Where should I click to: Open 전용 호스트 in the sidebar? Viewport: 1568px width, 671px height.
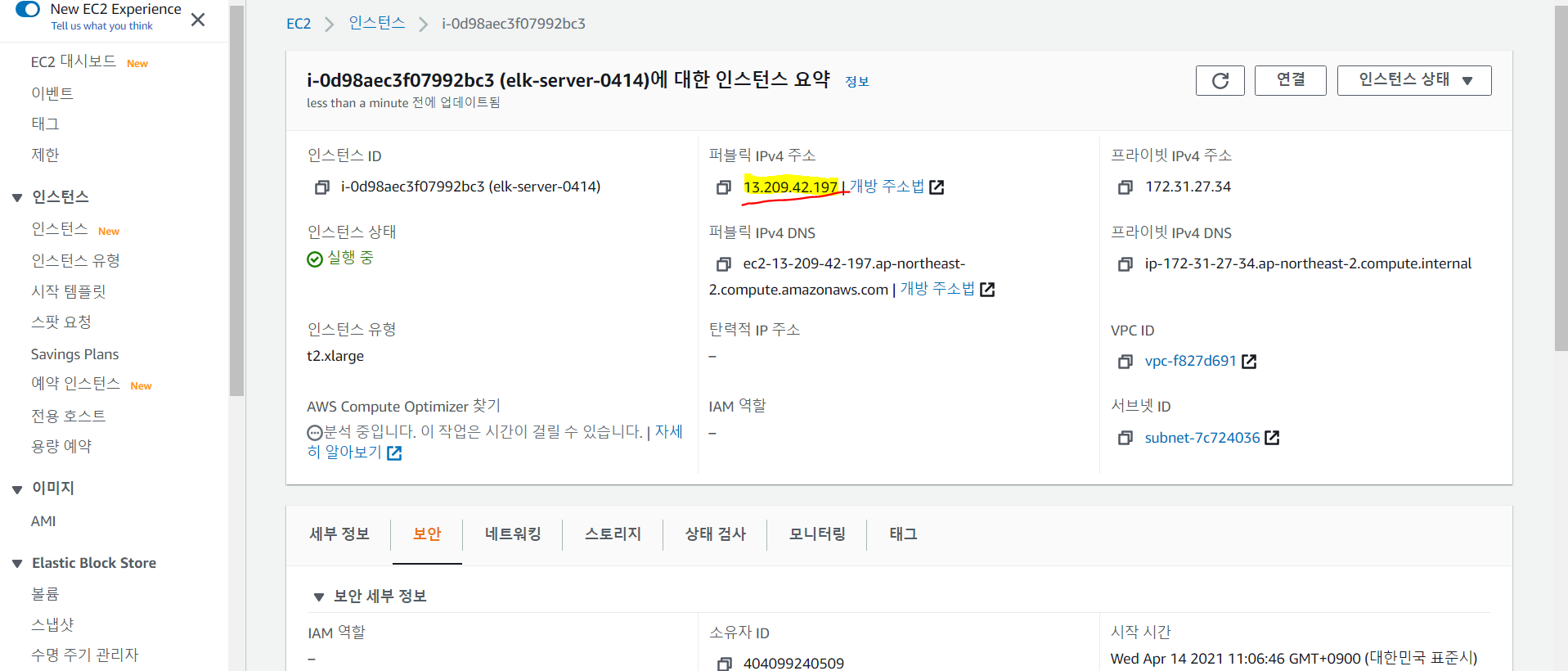[69, 416]
